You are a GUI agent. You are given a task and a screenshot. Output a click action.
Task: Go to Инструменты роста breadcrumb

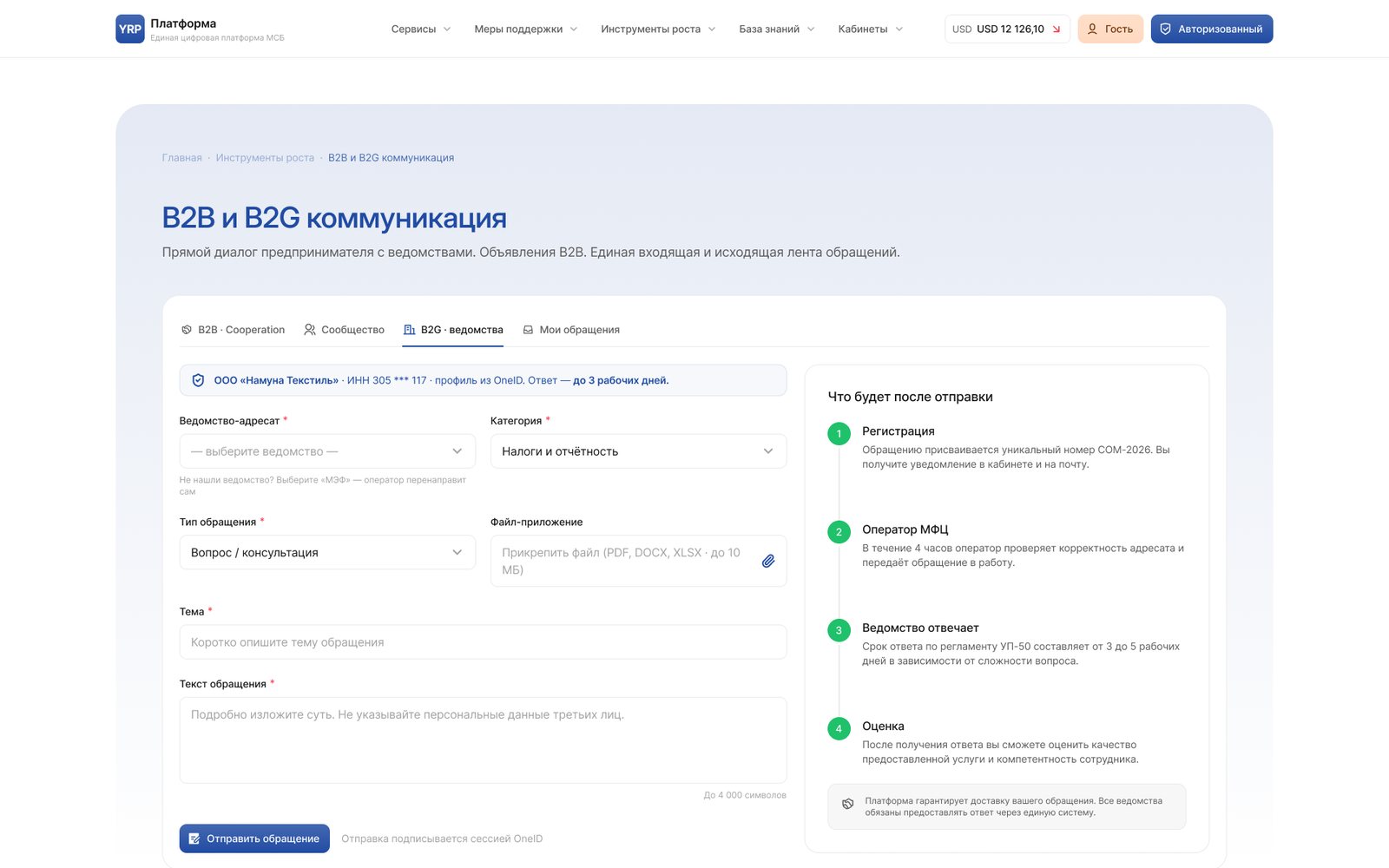coord(265,158)
